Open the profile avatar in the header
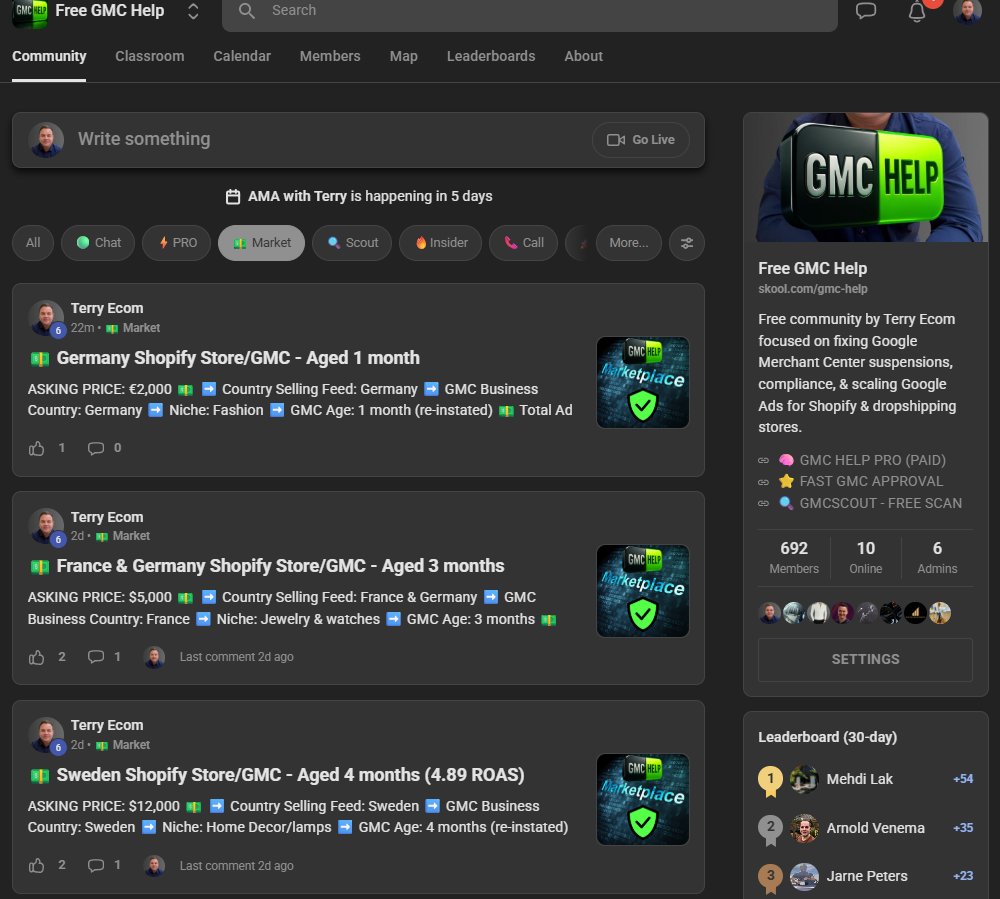Viewport: 1000px width, 899px height. click(x=967, y=11)
